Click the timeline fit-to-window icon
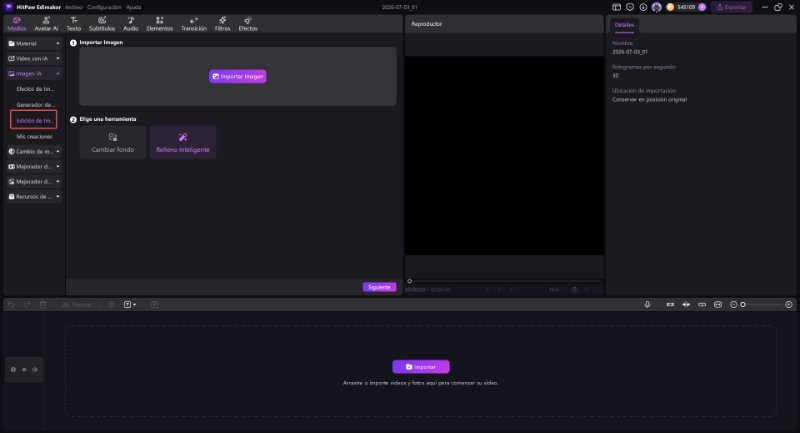Viewport: 800px width, 433px height. [718, 304]
